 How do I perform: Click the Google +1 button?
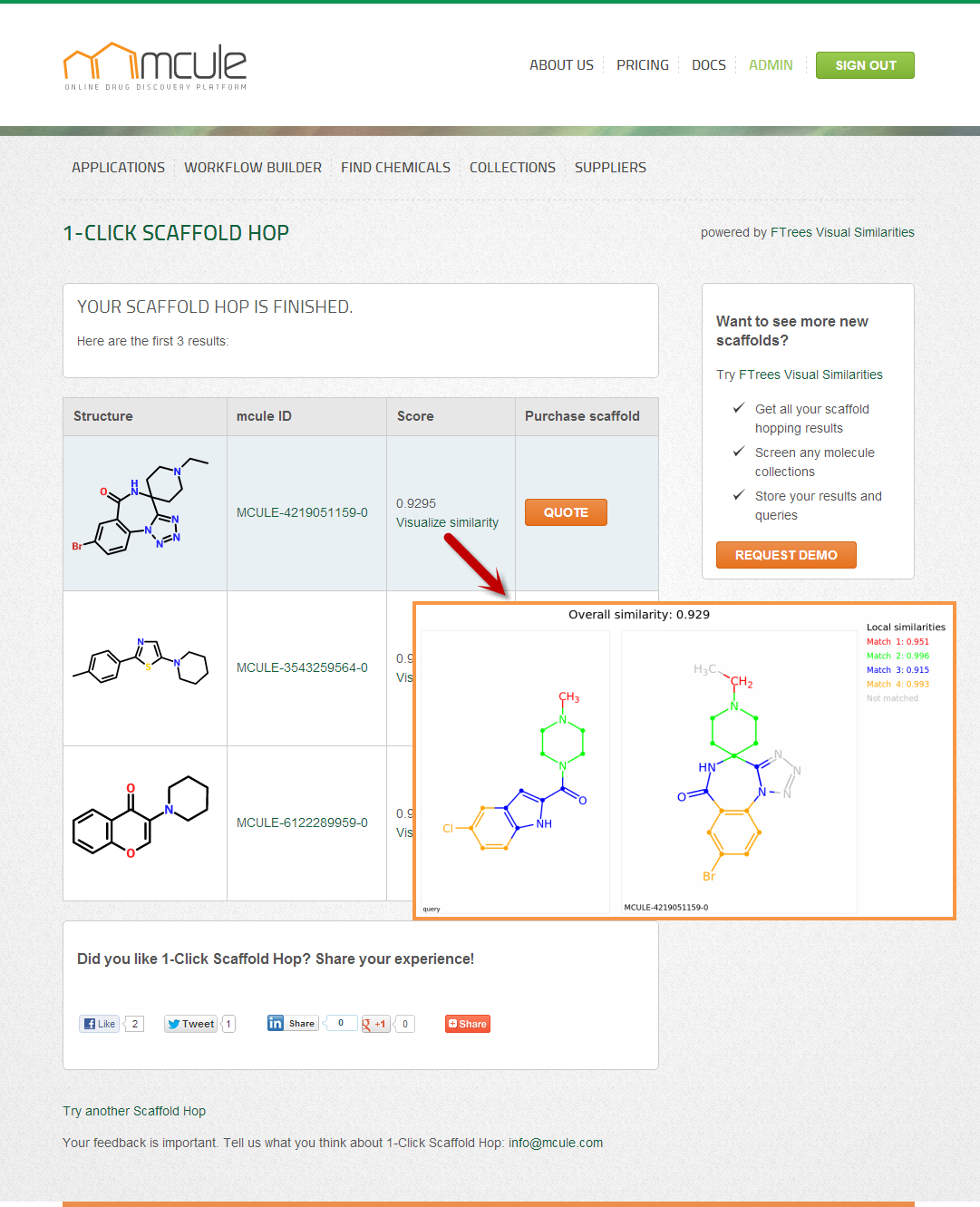click(375, 1024)
